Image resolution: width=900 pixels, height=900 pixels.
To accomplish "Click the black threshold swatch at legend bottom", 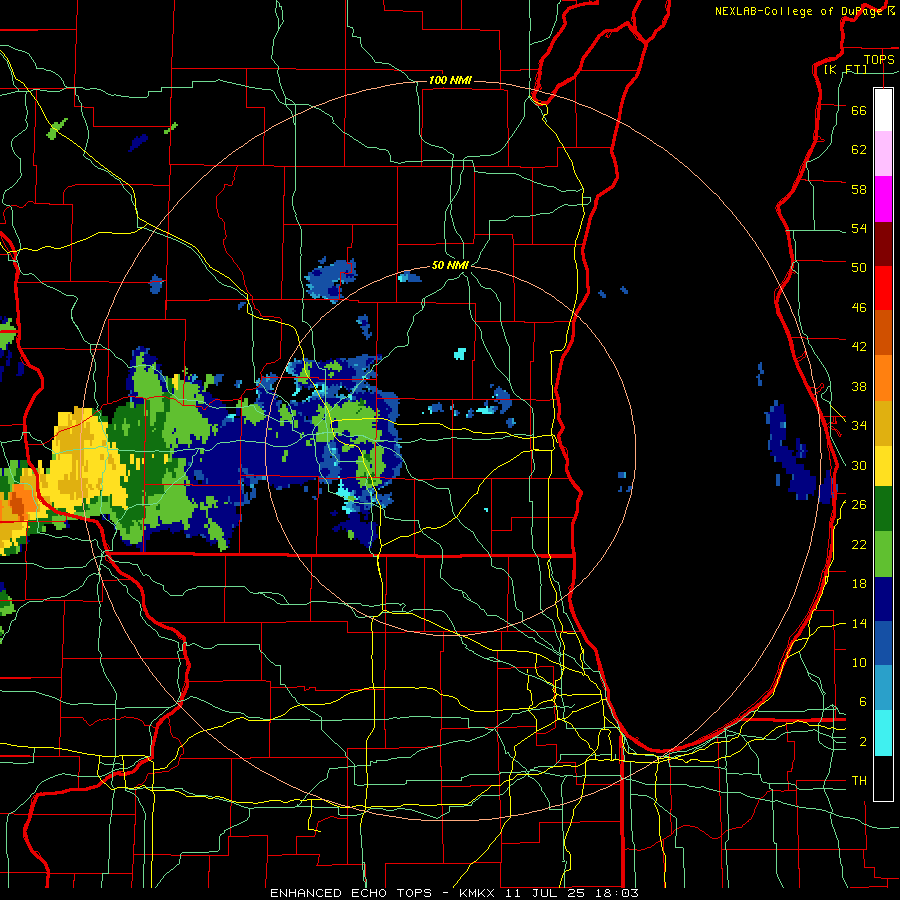I will [x=883, y=778].
